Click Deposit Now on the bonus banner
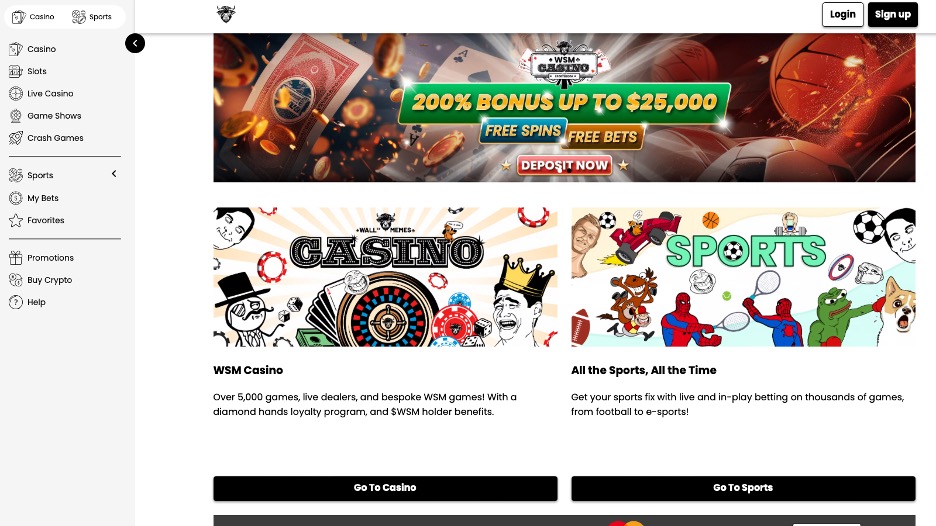The image size is (936, 526). point(564,165)
